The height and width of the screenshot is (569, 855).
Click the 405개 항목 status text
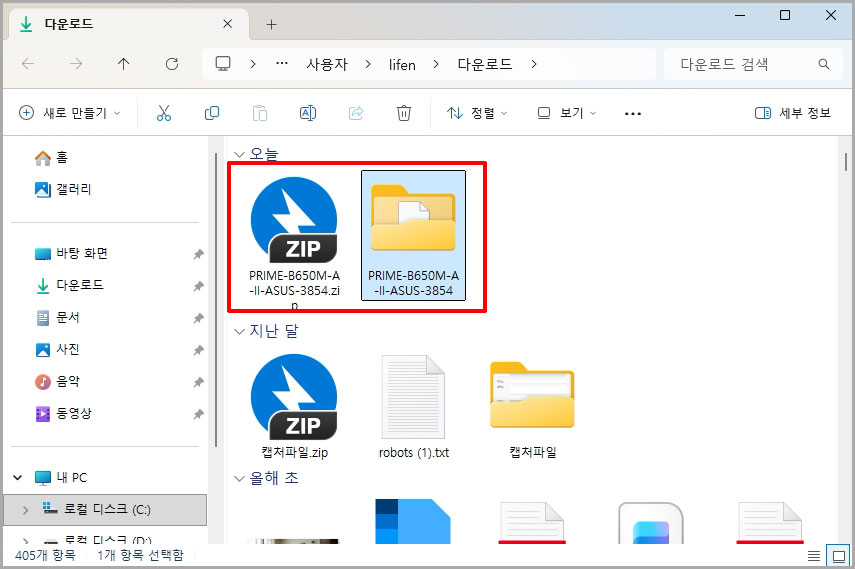[45, 555]
